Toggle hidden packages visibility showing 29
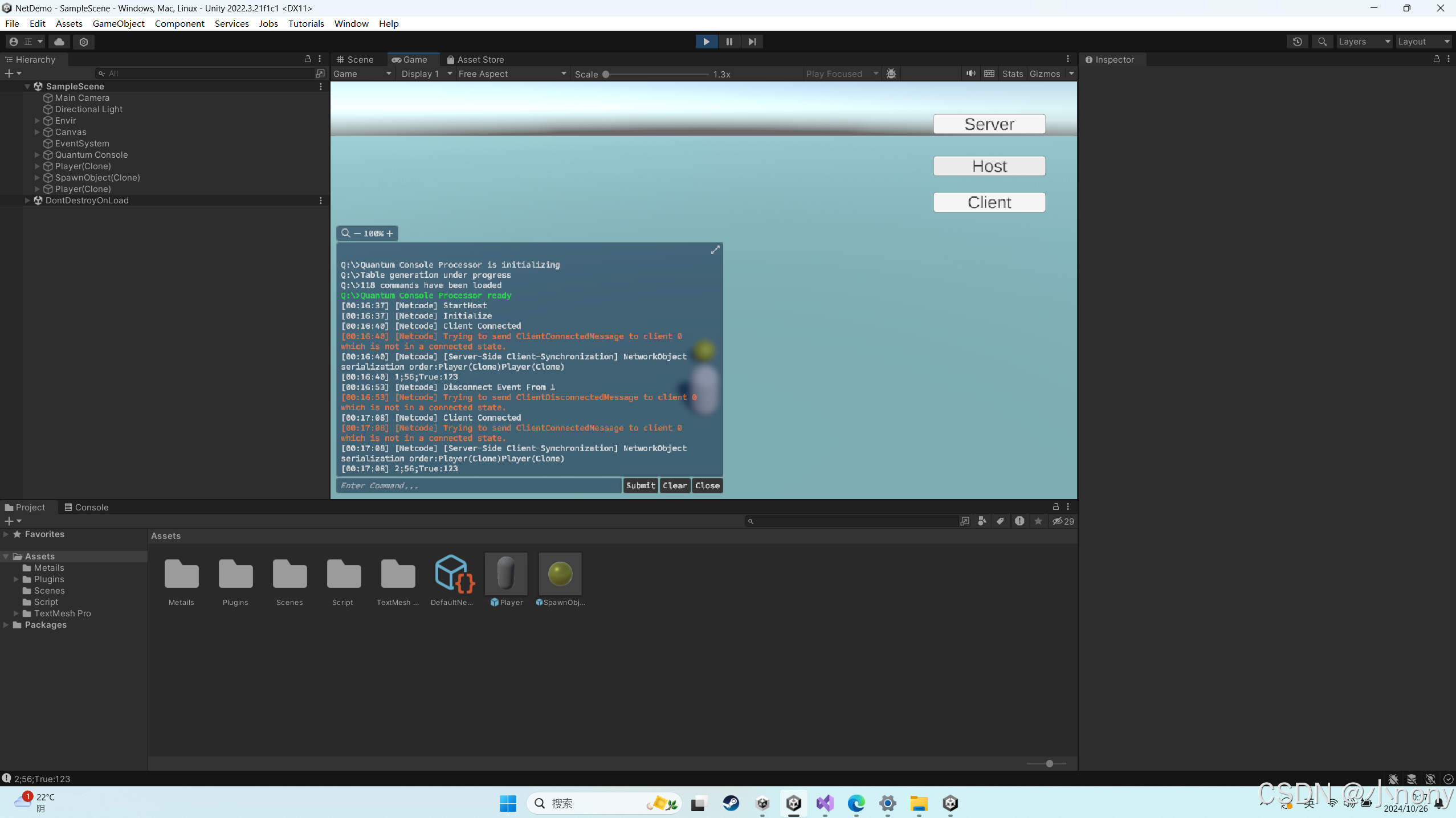This screenshot has height=818, width=1456. point(1063,521)
